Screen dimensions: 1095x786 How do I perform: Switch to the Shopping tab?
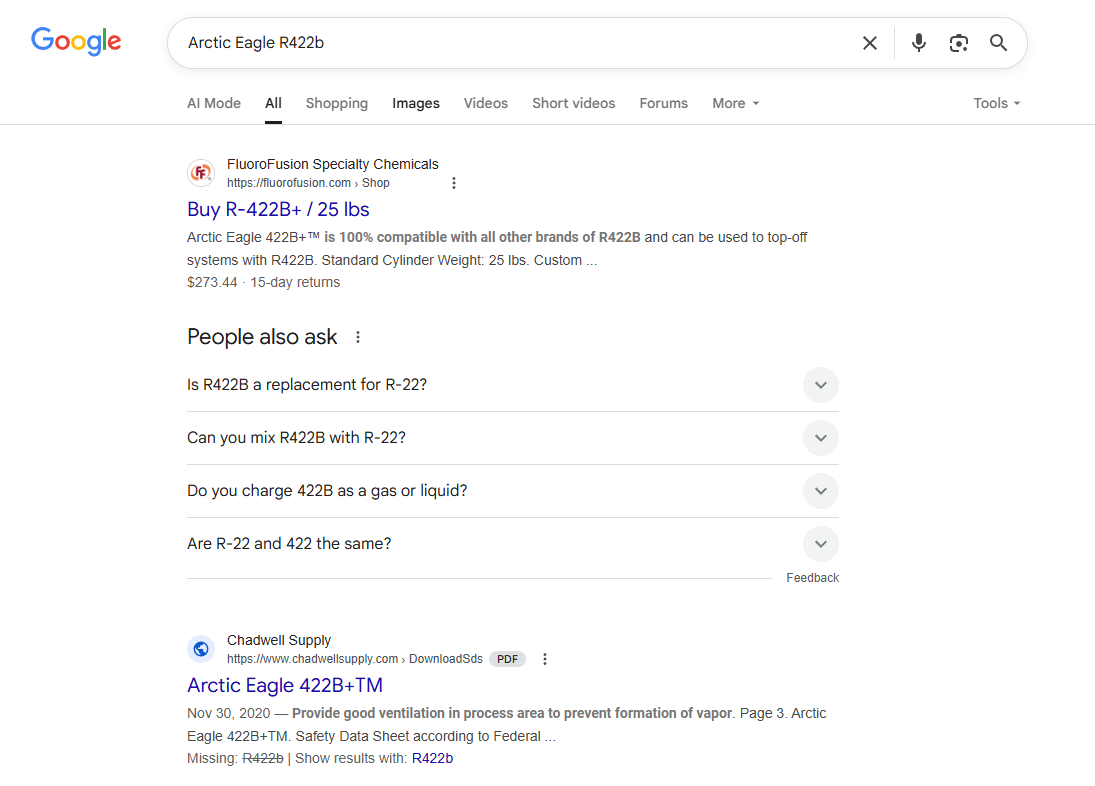coord(336,103)
